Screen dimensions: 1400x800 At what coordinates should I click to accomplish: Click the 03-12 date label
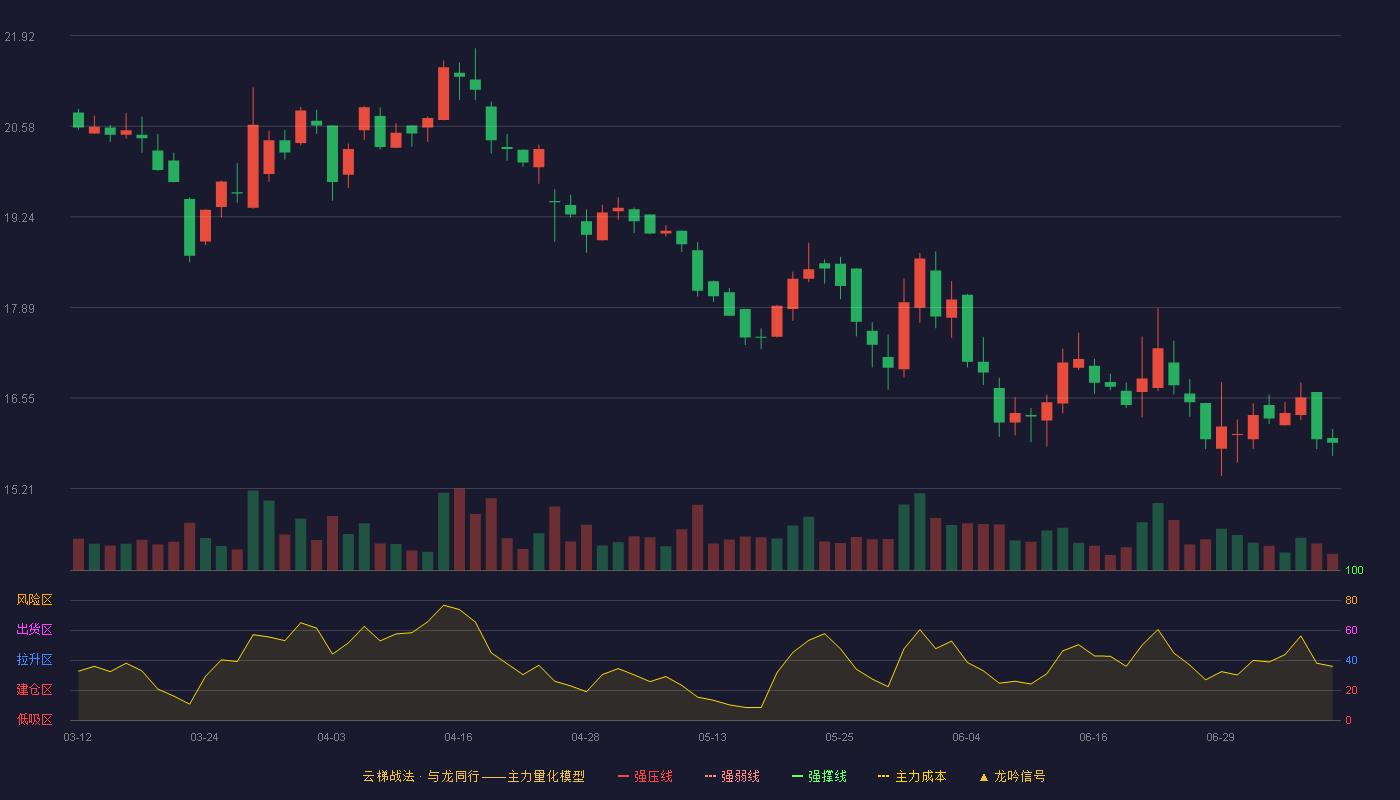[x=77, y=737]
